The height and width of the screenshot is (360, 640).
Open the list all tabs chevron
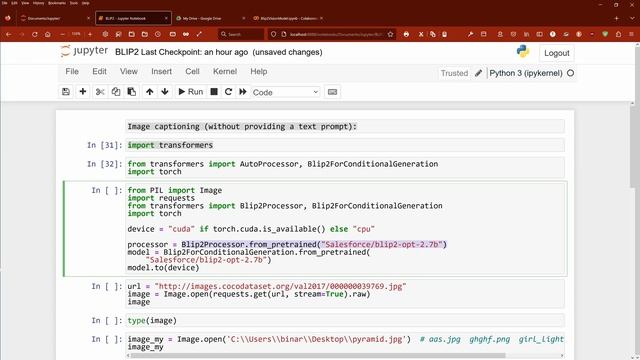tap(632, 18)
